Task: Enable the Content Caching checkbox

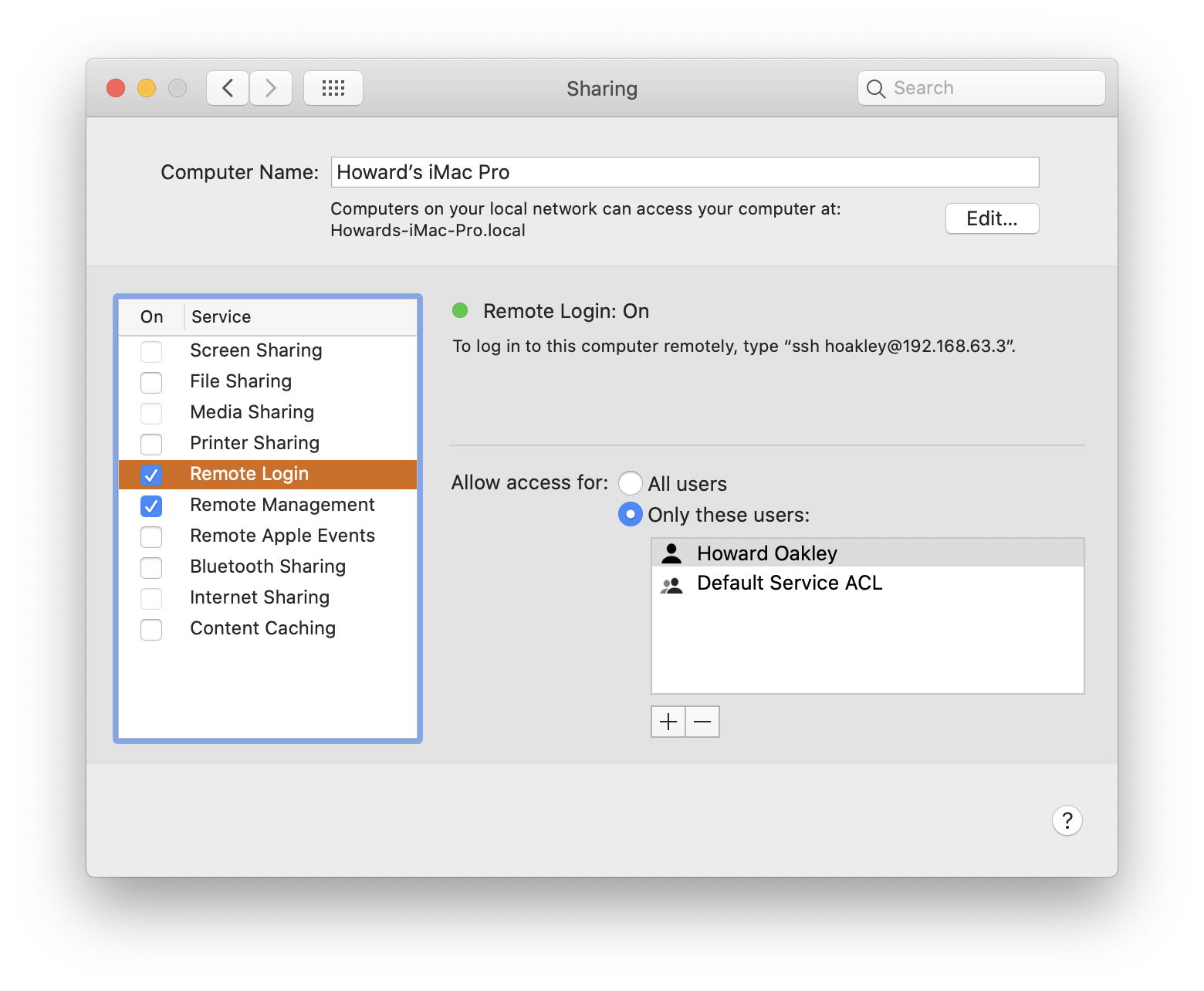Action: [x=151, y=629]
